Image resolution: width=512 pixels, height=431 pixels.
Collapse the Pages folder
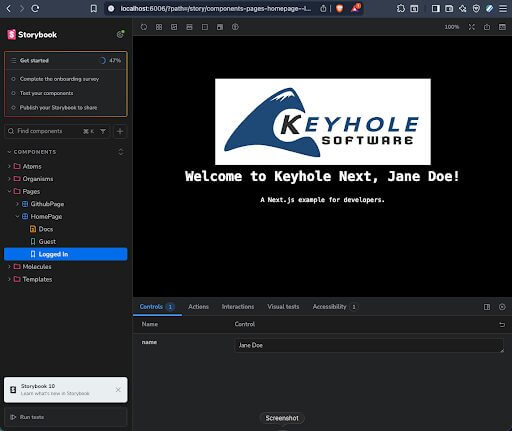click(x=31, y=192)
